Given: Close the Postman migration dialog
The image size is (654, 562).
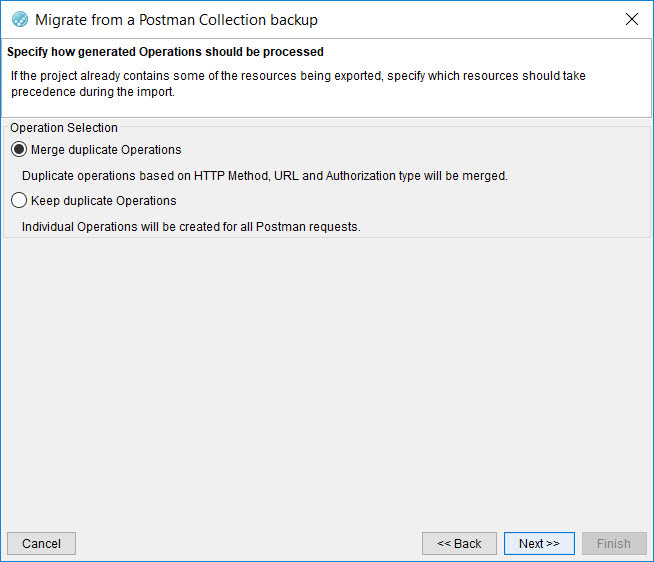Looking at the screenshot, I should point(631,19).
